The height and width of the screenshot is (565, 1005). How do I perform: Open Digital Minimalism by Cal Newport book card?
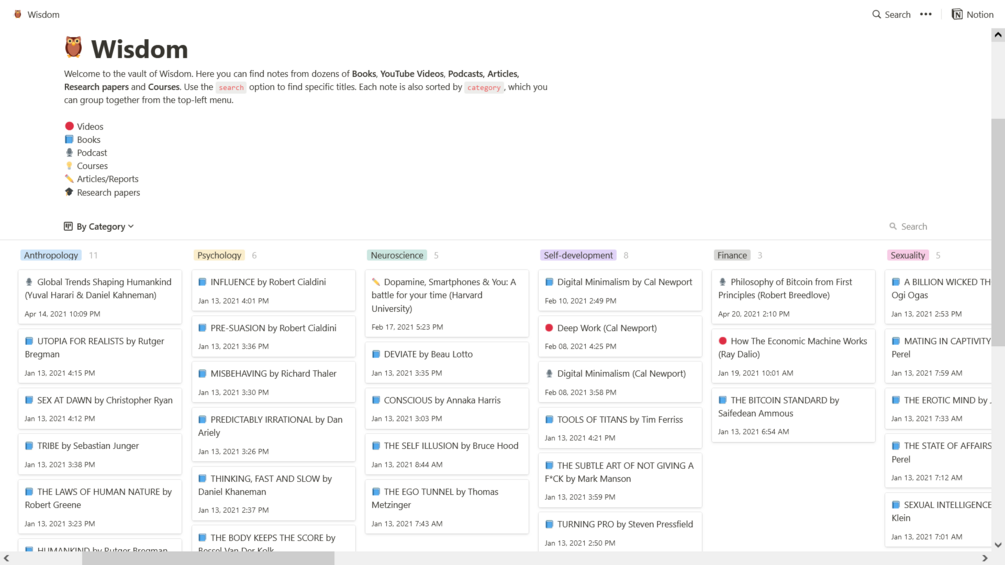(620, 290)
